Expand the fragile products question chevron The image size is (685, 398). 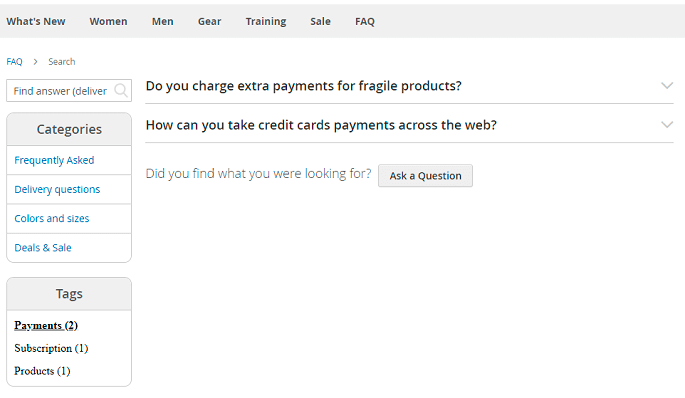click(667, 86)
